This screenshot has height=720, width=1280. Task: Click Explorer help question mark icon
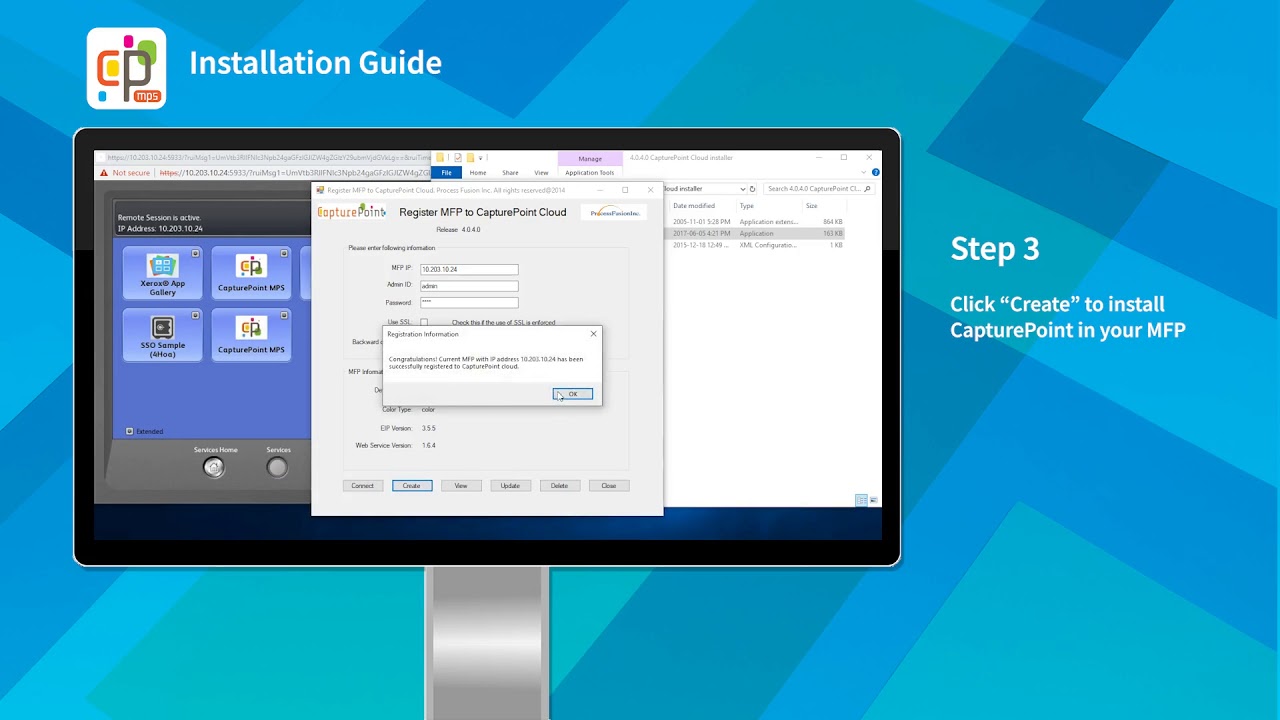coord(876,173)
